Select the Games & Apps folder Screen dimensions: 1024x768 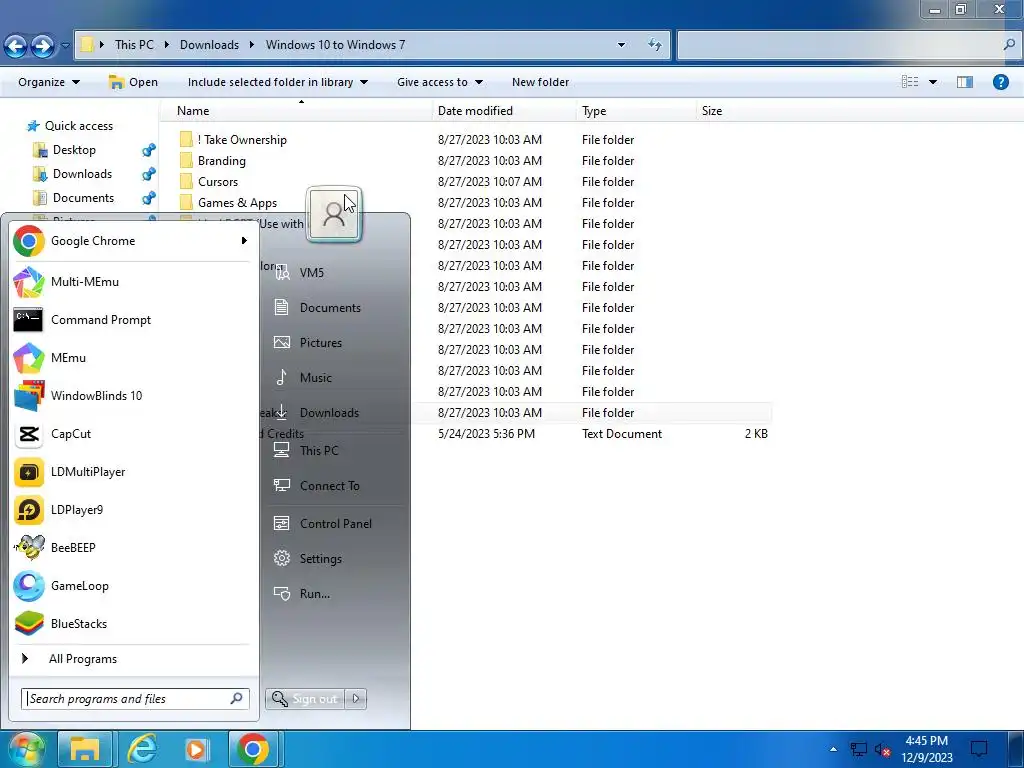[x=237, y=203]
